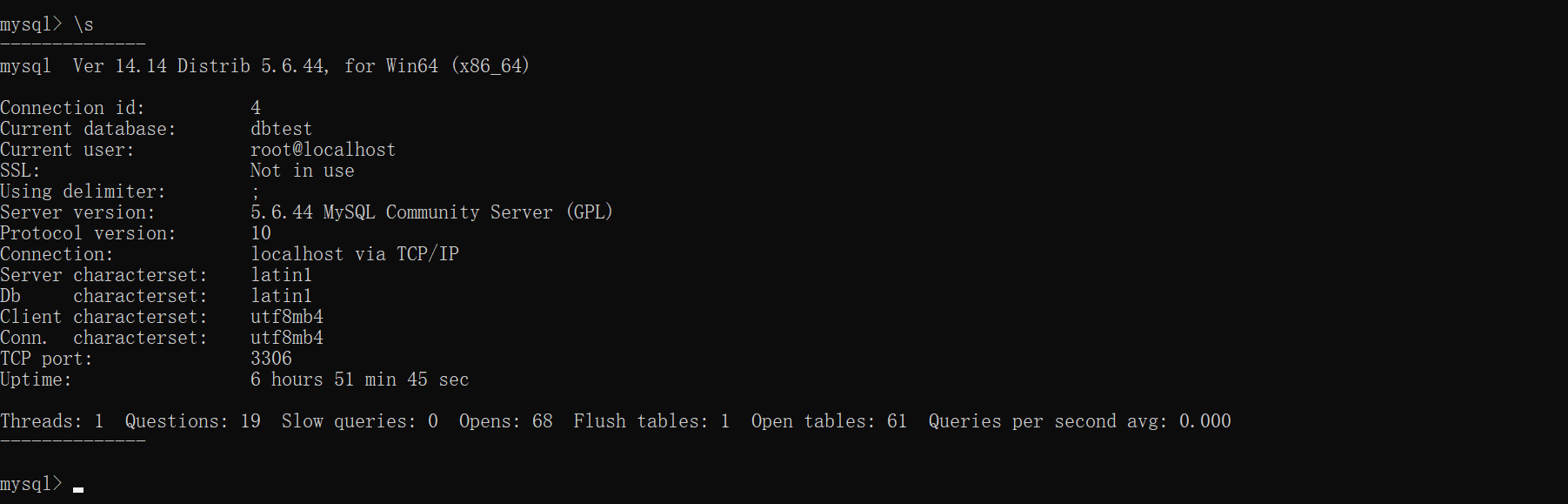
Task: Click the dbtest database name
Action: [x=281, y=129]
